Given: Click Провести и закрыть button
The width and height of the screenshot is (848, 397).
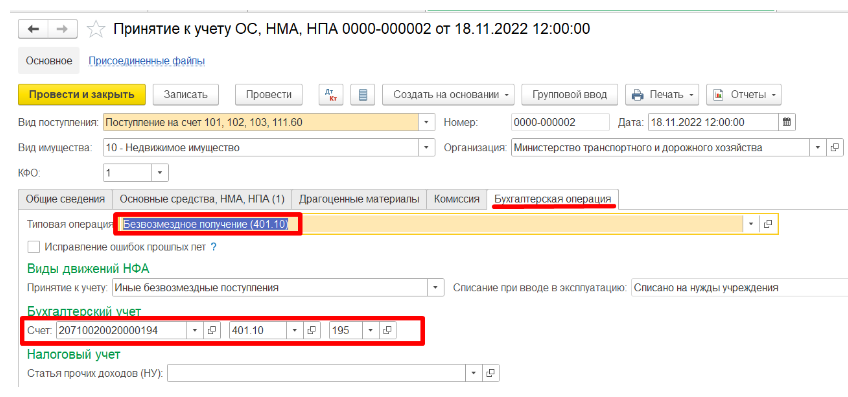Looking at the screenshot, I should [x=82, y=95].
